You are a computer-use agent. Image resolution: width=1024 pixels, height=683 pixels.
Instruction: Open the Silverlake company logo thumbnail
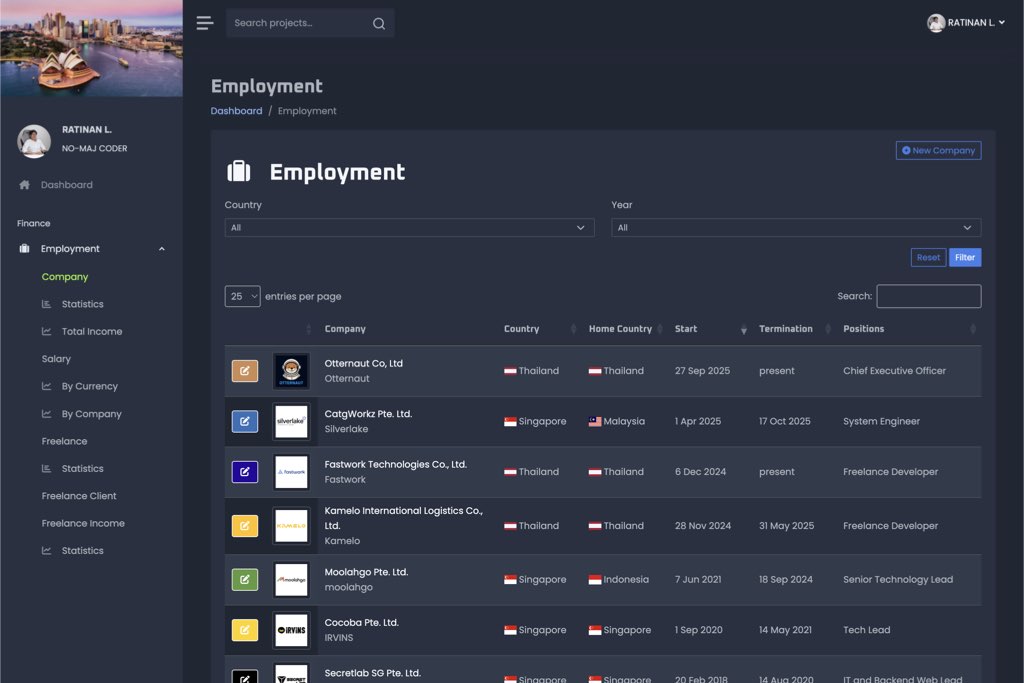pos(291,421)
